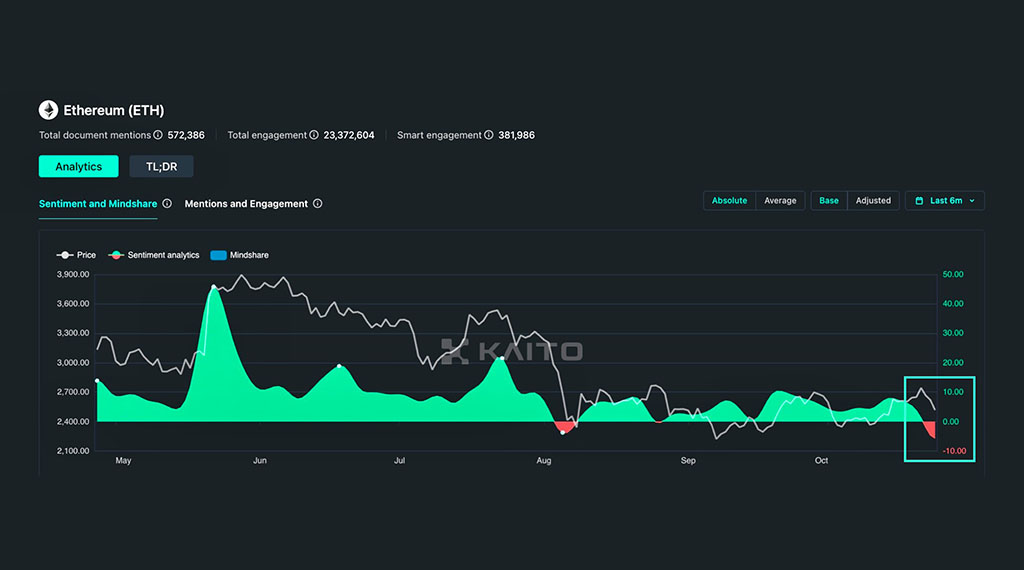This screenshot has height=570, width=1024.
Task: Toggle Price series in chart legend
Action: pos(76,255)
